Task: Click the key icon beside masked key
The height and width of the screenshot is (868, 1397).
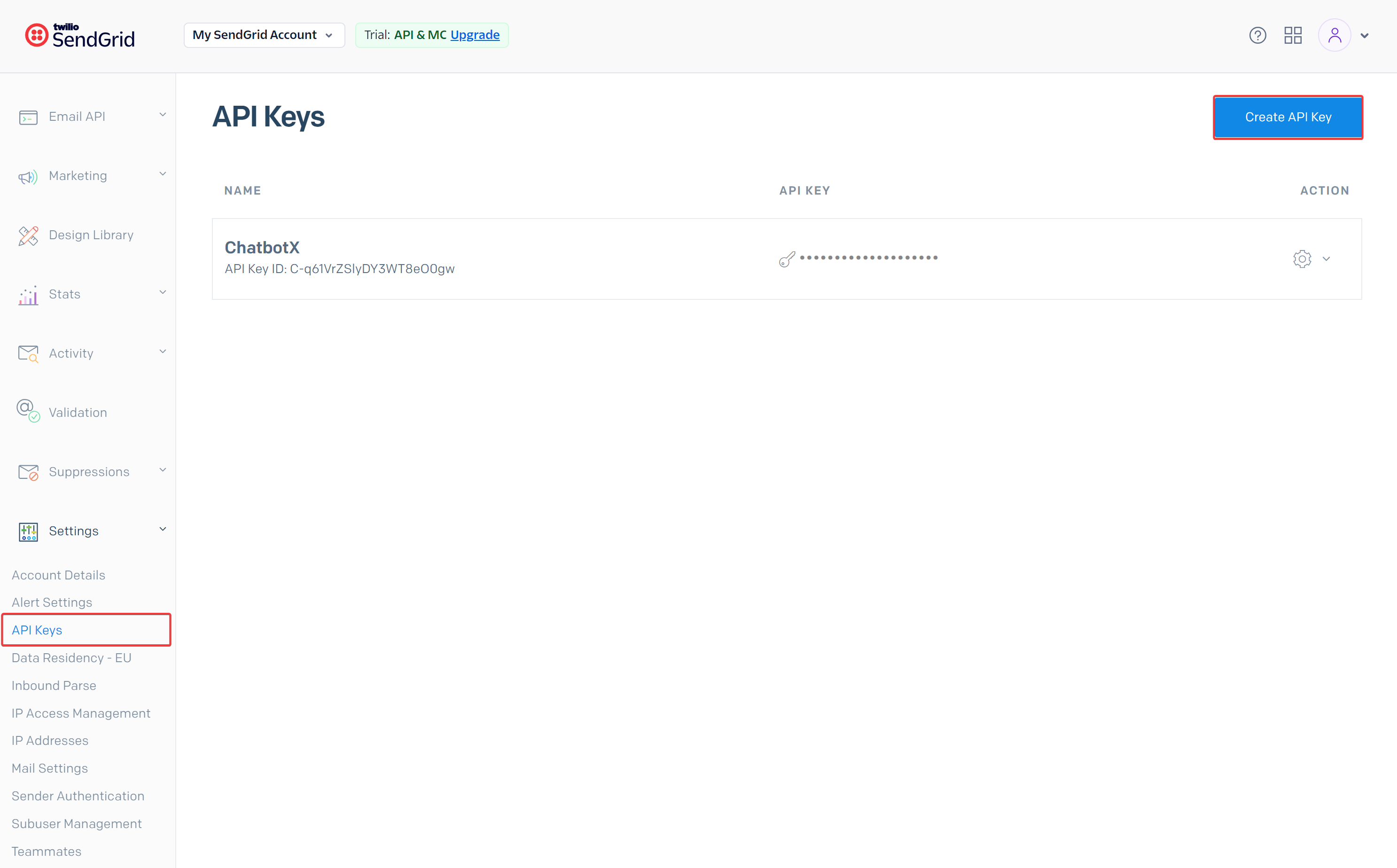Action: (x=787, y=259)
